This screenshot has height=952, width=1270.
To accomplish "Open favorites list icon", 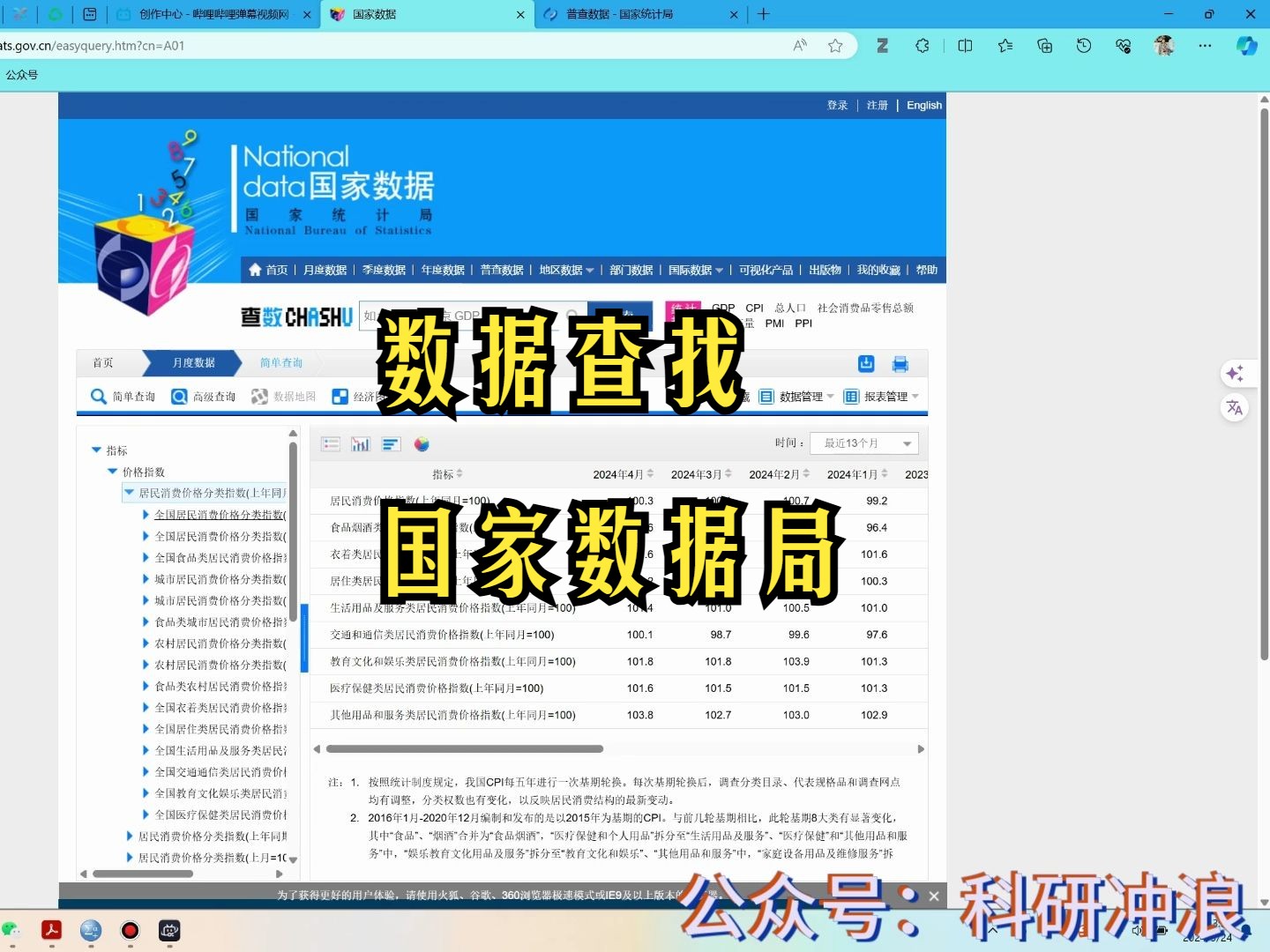I will (1005, 45).
